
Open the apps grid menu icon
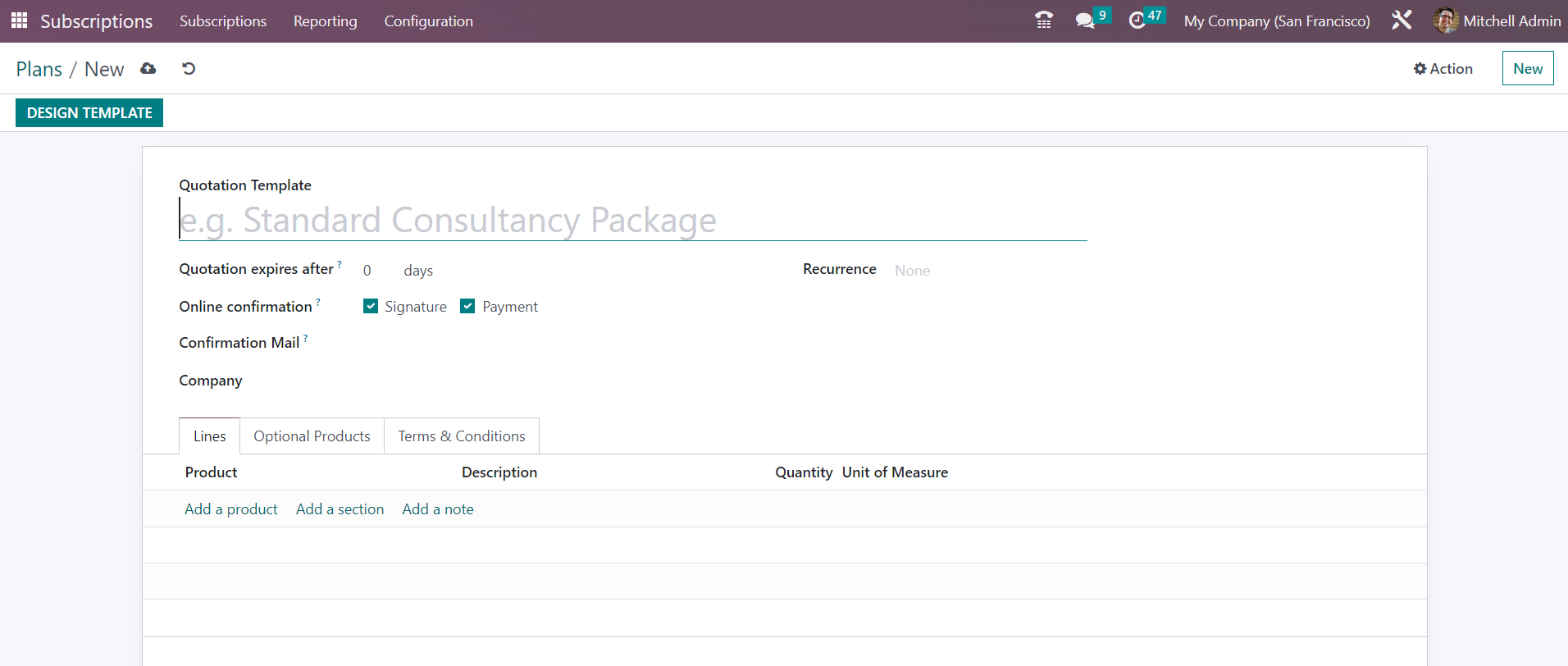[x=19, y=21]
